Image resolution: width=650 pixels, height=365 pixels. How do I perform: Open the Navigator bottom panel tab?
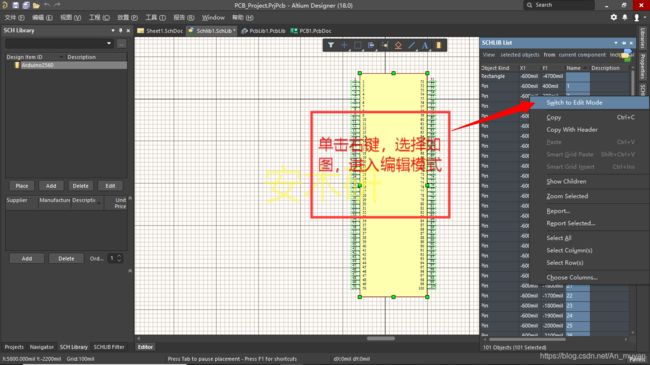pyautogui.click(x=42, y=347)
